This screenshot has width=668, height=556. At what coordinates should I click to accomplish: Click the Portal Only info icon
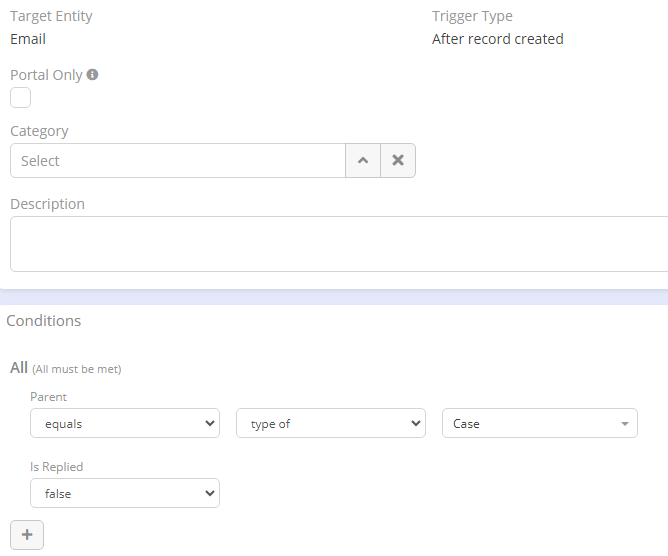pyautogui.click(x=93, y=75)
